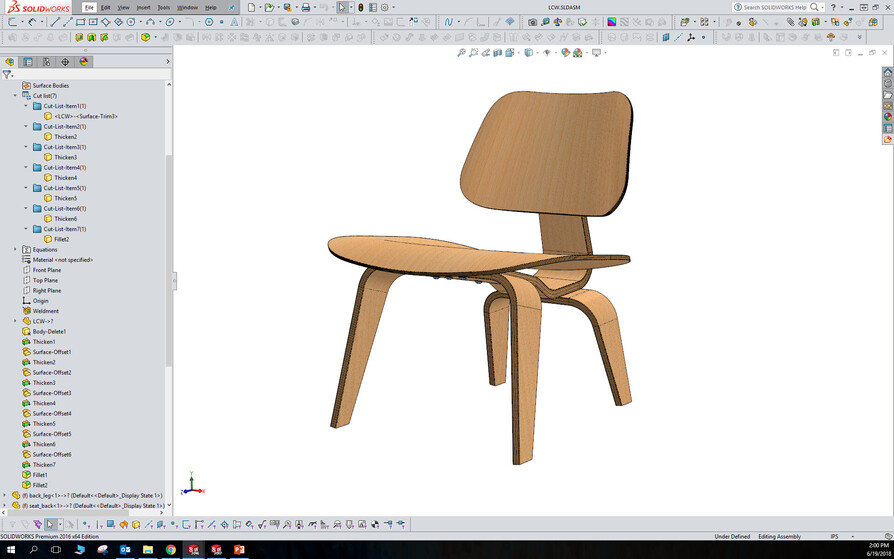Open Google Chrome from the taskbar

[x=170, y=550]
